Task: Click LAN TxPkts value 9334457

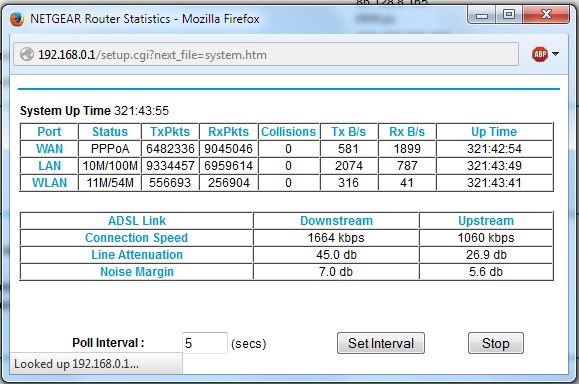Action: click(170, 166)
